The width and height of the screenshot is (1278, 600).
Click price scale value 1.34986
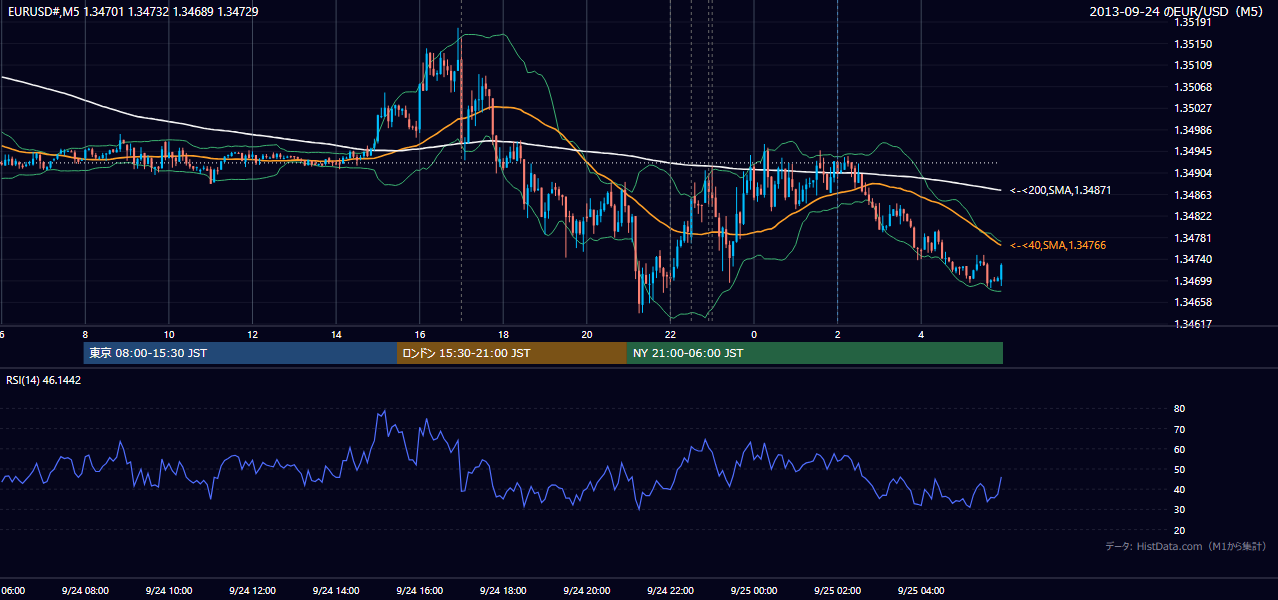point(1193,130)
